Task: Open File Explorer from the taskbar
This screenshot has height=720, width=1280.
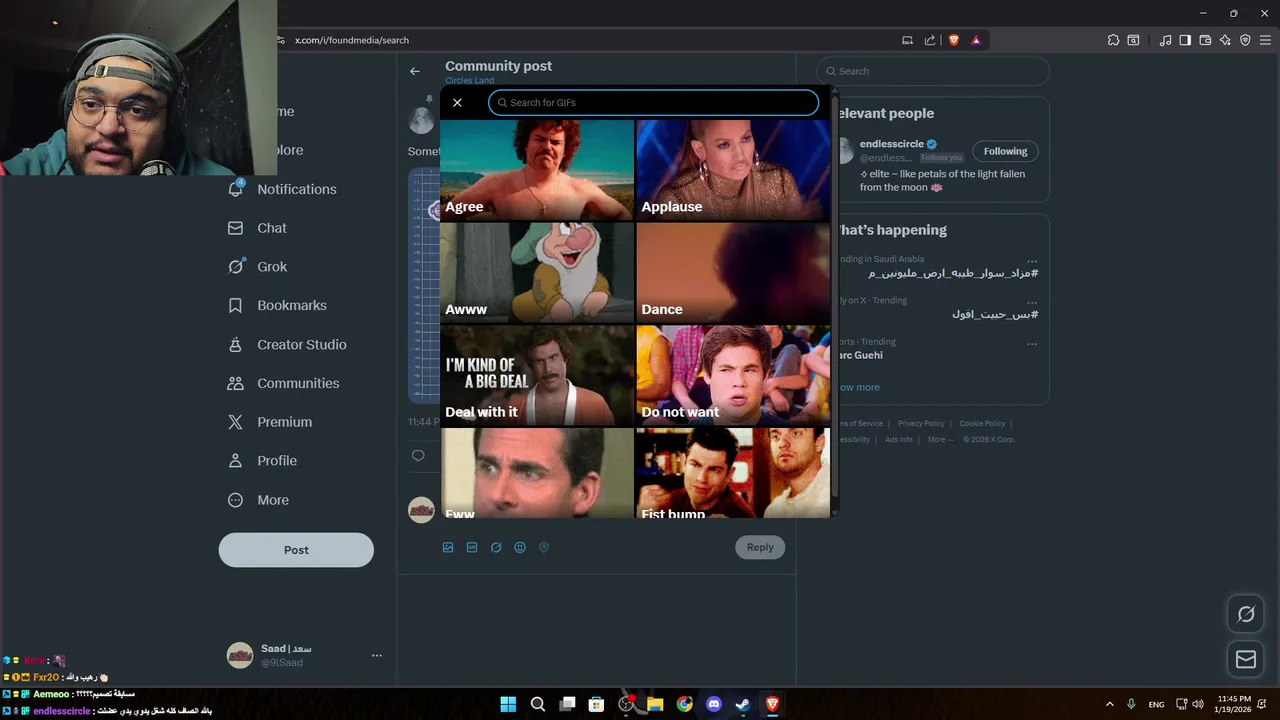Action: 655,704
